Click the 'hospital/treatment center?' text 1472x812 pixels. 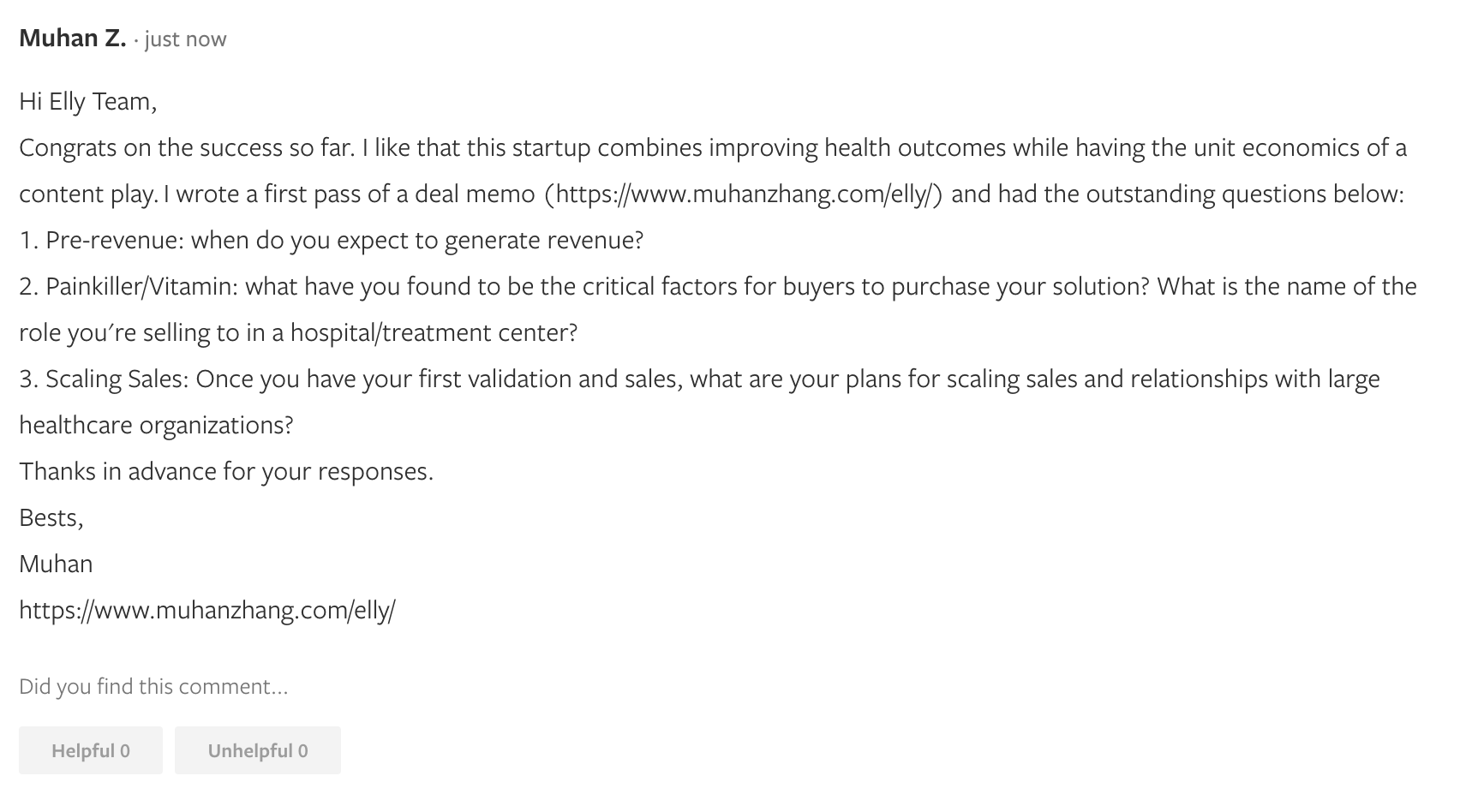434,333
